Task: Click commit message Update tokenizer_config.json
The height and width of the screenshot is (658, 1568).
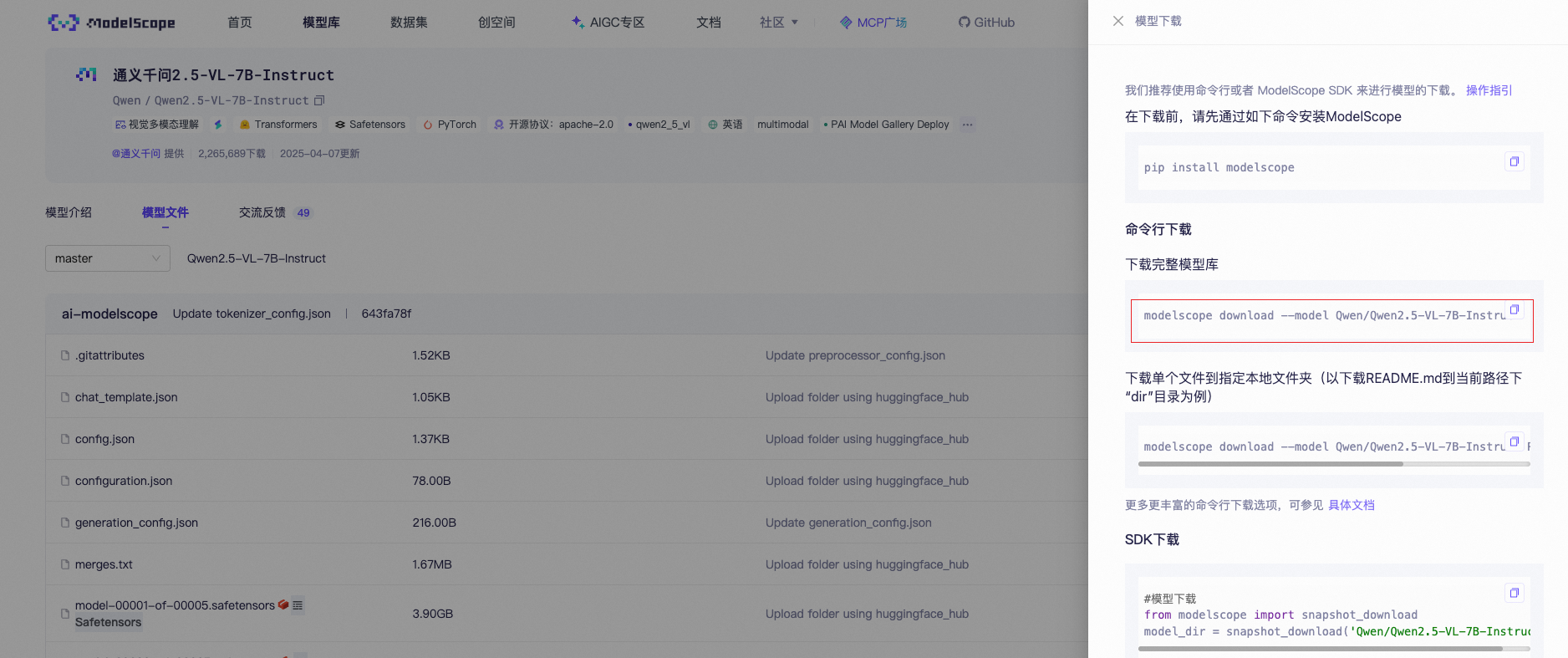Action: [x=252, y=314]
